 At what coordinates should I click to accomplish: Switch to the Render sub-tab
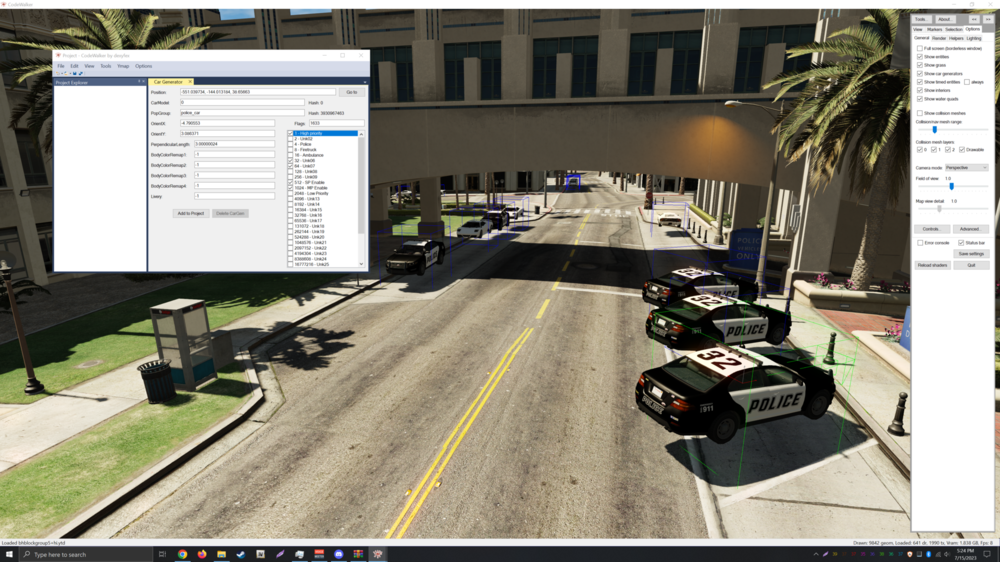pyautogui.click(x=939, y=38)
